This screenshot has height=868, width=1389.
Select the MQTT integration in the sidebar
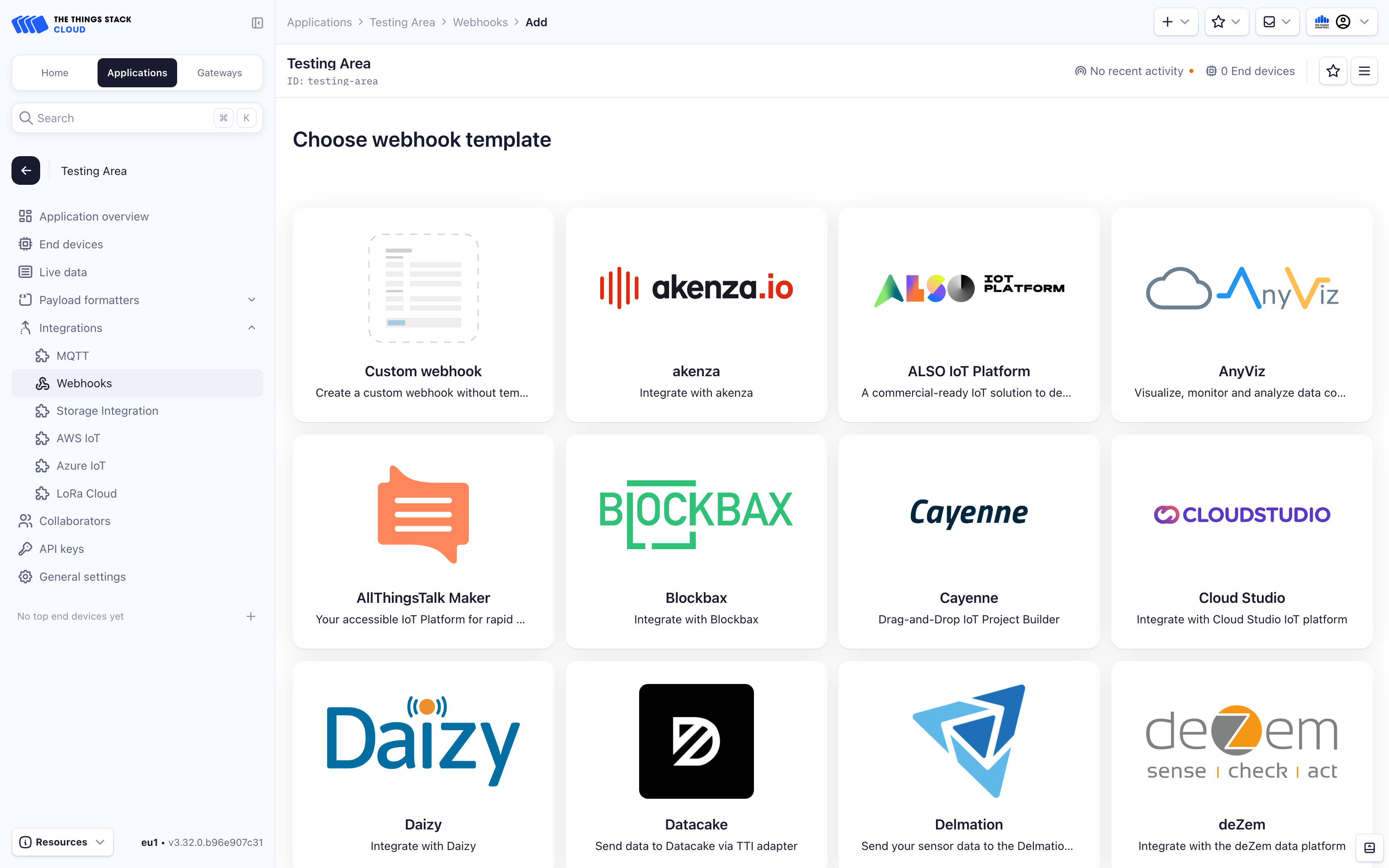pyautogui.click(x=72, y=355)
